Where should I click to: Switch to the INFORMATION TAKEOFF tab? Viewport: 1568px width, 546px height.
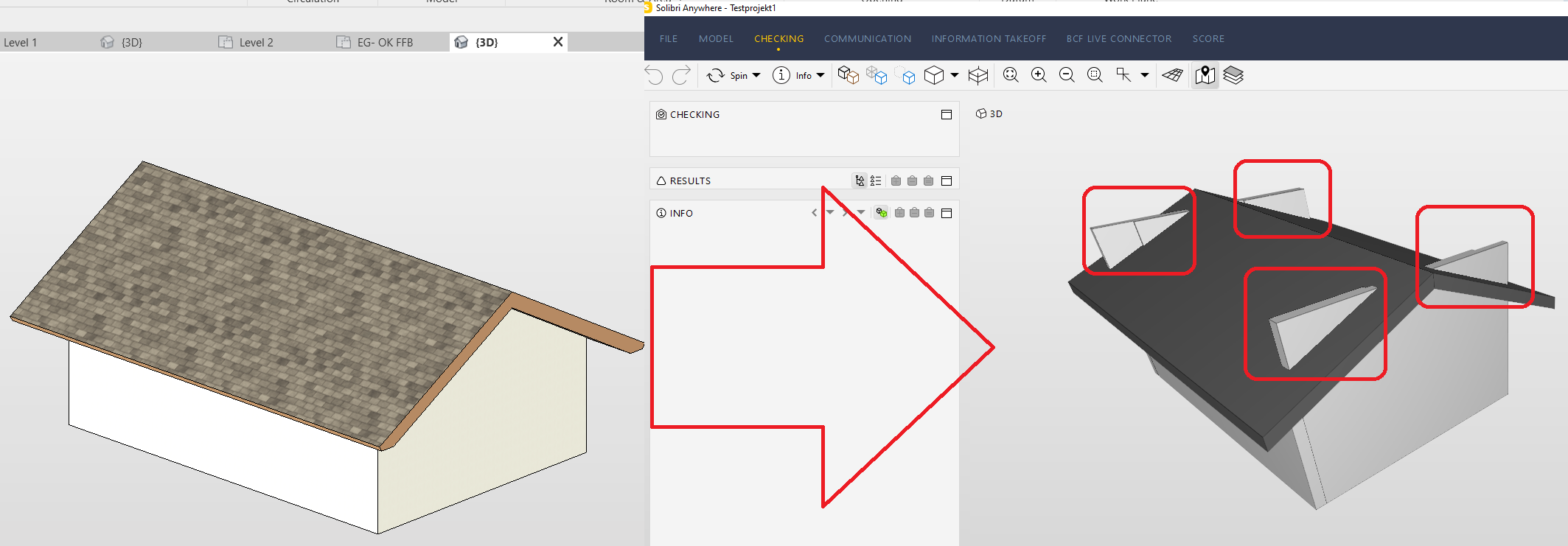pyautogui.click(x=989, y=39)
